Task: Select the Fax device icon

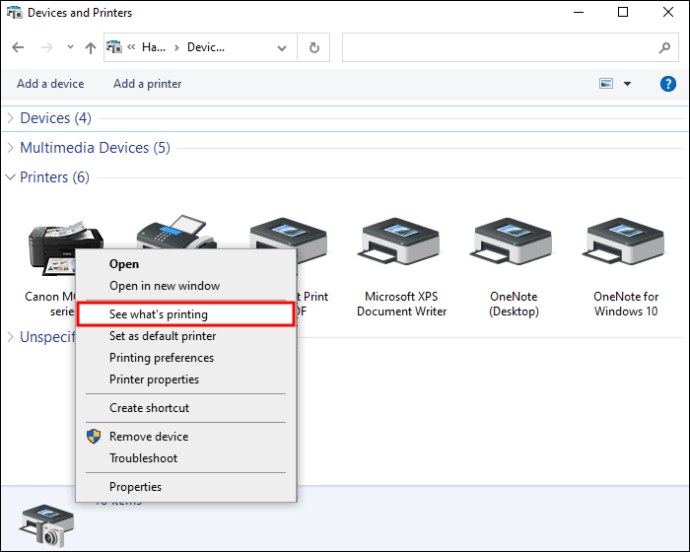Action: (176, 232)
